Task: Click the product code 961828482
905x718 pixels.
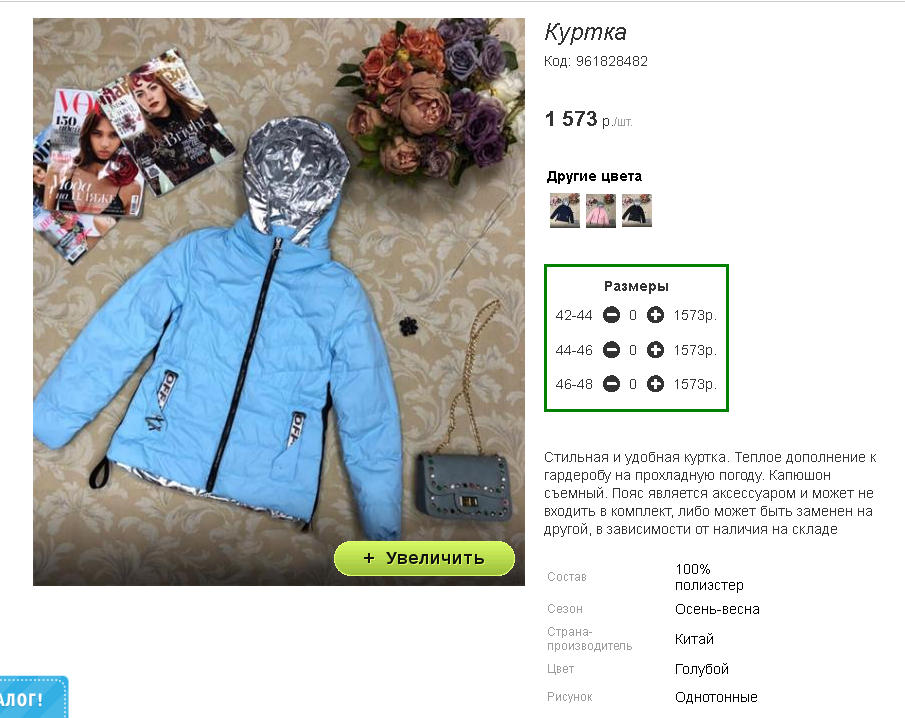Action: point(612,61)
